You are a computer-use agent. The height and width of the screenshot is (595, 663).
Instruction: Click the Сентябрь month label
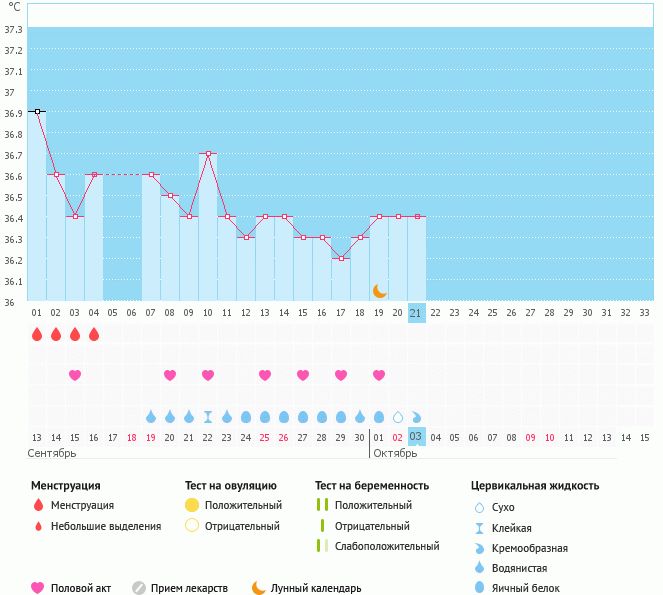[52, 453]
